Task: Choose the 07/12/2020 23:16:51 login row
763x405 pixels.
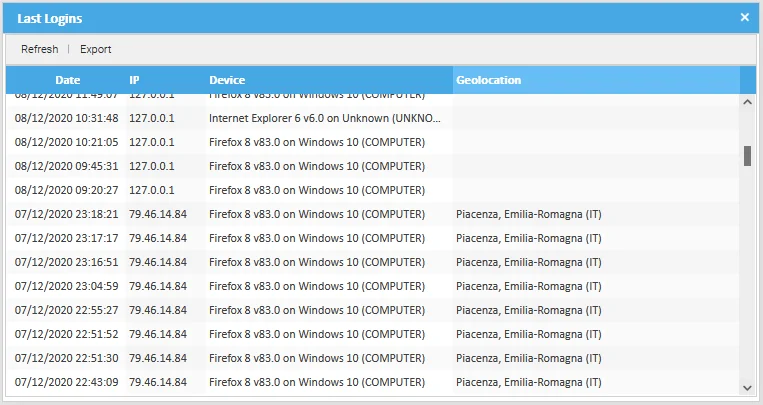Action: point(66,262)
